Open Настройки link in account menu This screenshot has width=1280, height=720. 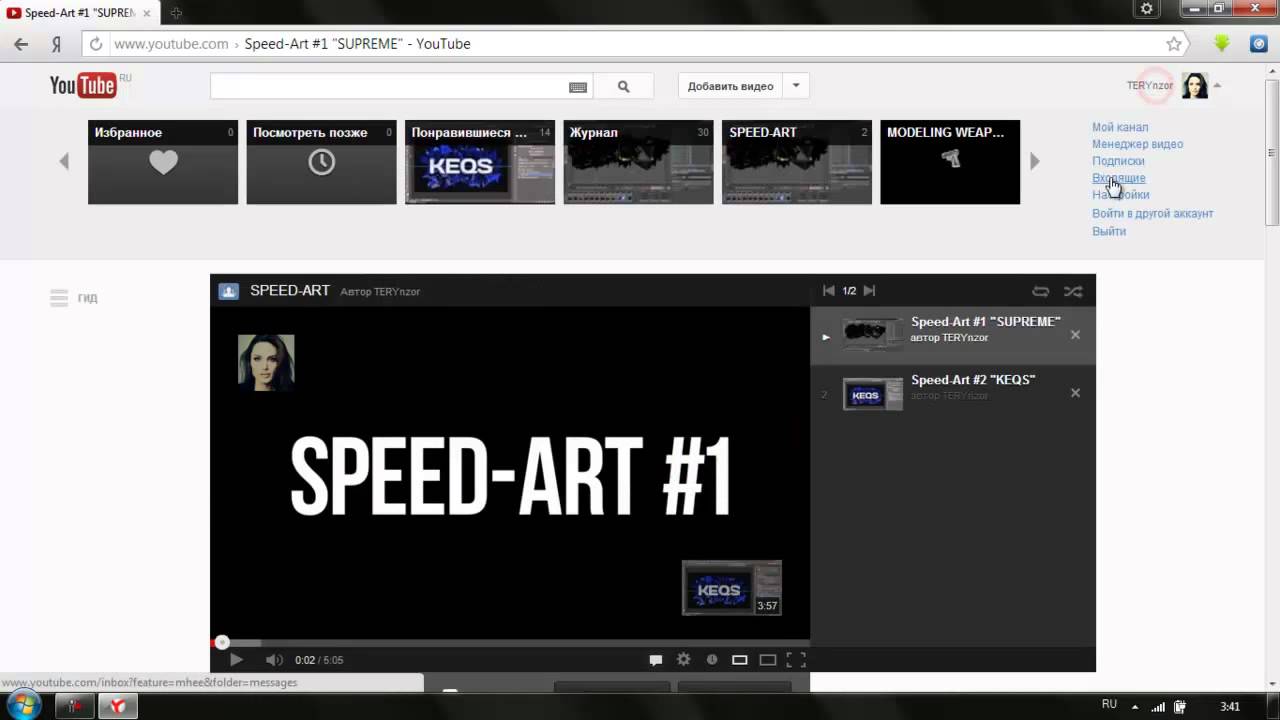[1120, 195]
